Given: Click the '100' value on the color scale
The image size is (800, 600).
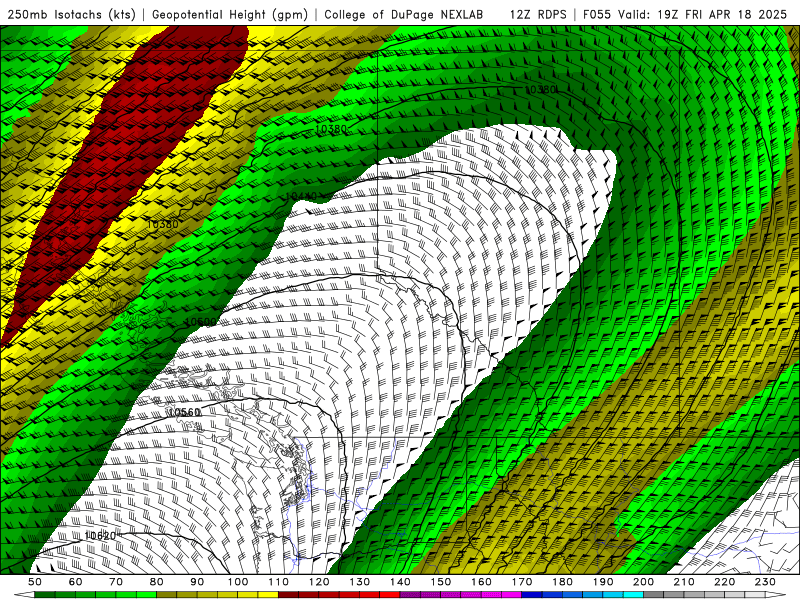Looking at the screenshot, I should pyautogui.click(x=238, y=582).
